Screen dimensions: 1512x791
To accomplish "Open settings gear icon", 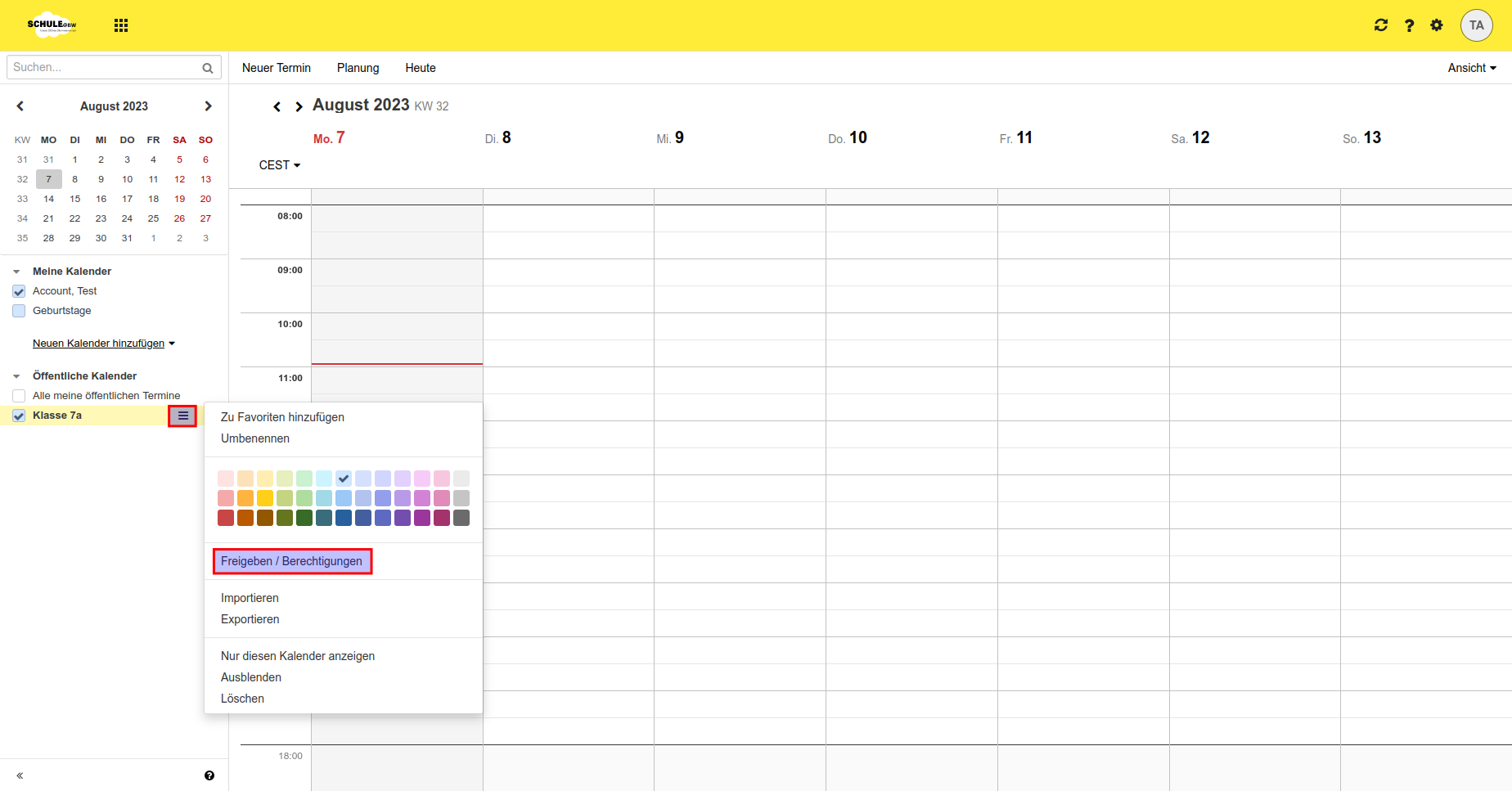I will pyautogui.click(x=1437, y=25).
